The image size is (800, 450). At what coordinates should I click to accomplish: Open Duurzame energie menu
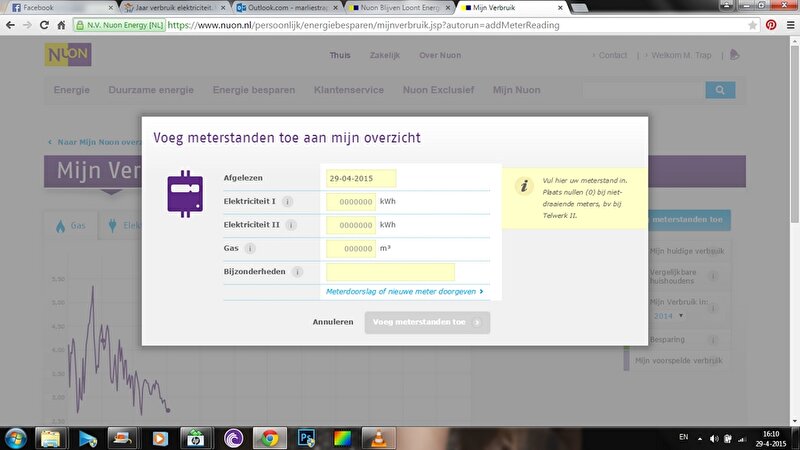click(x=151, y=90)
